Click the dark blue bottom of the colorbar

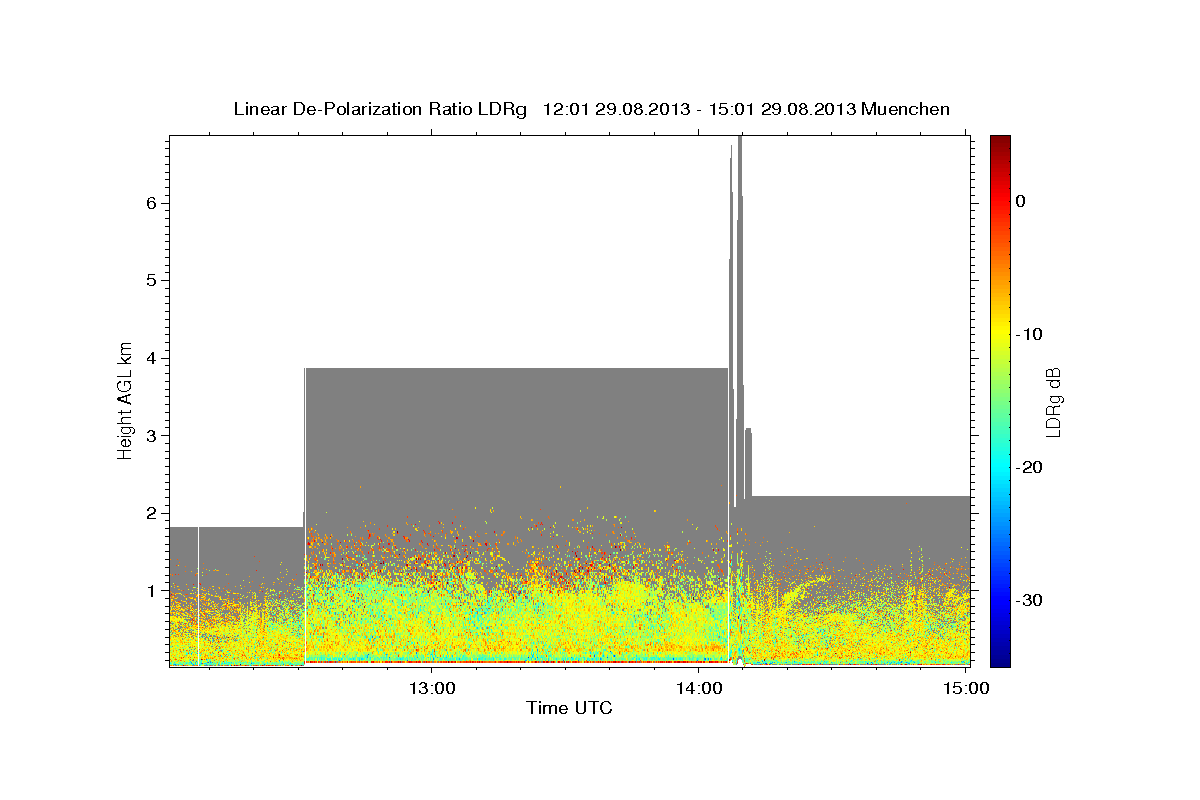click(x=1000, y=655)
